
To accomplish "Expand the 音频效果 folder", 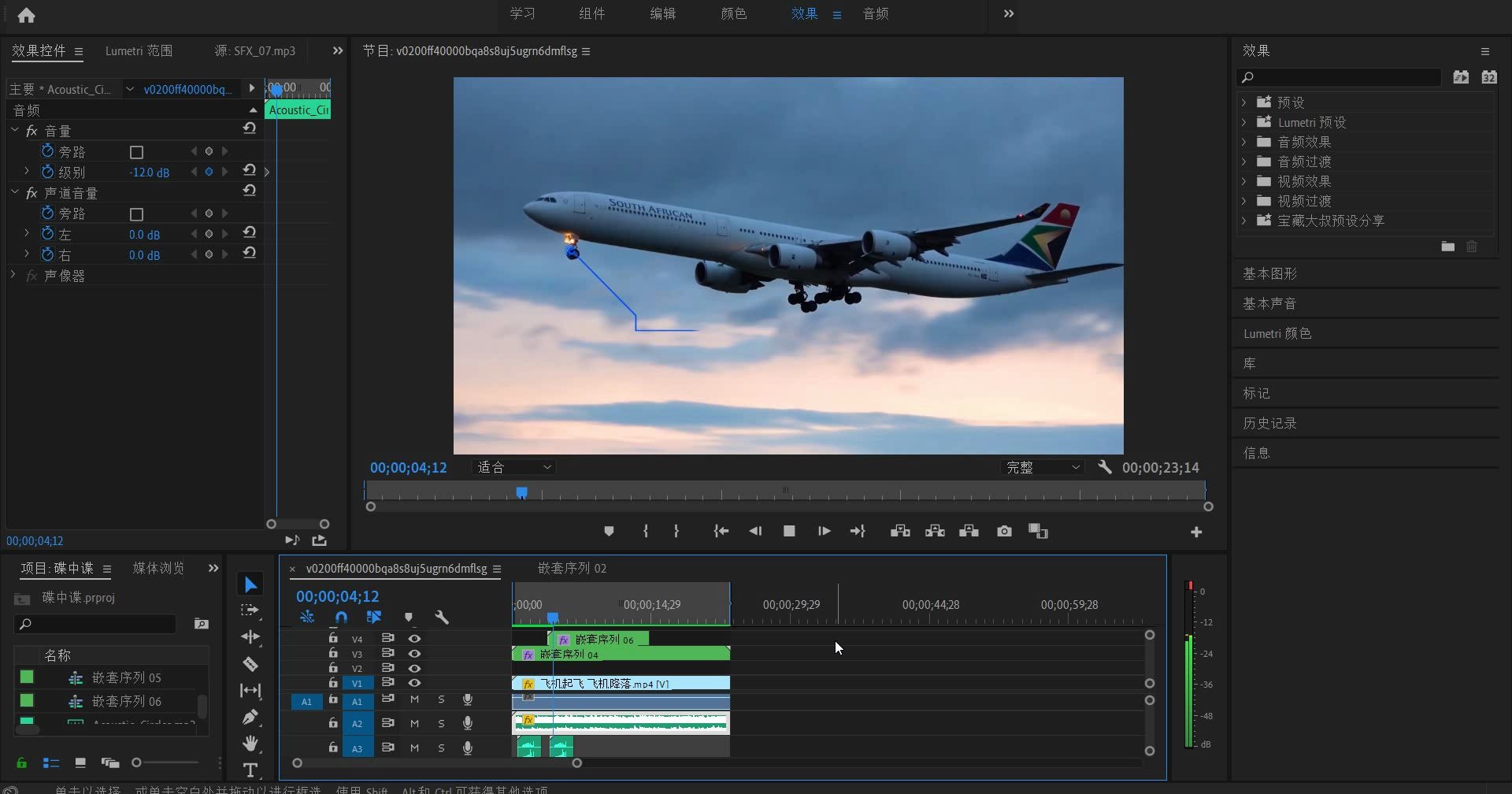I will click(x=1243, y=142).
